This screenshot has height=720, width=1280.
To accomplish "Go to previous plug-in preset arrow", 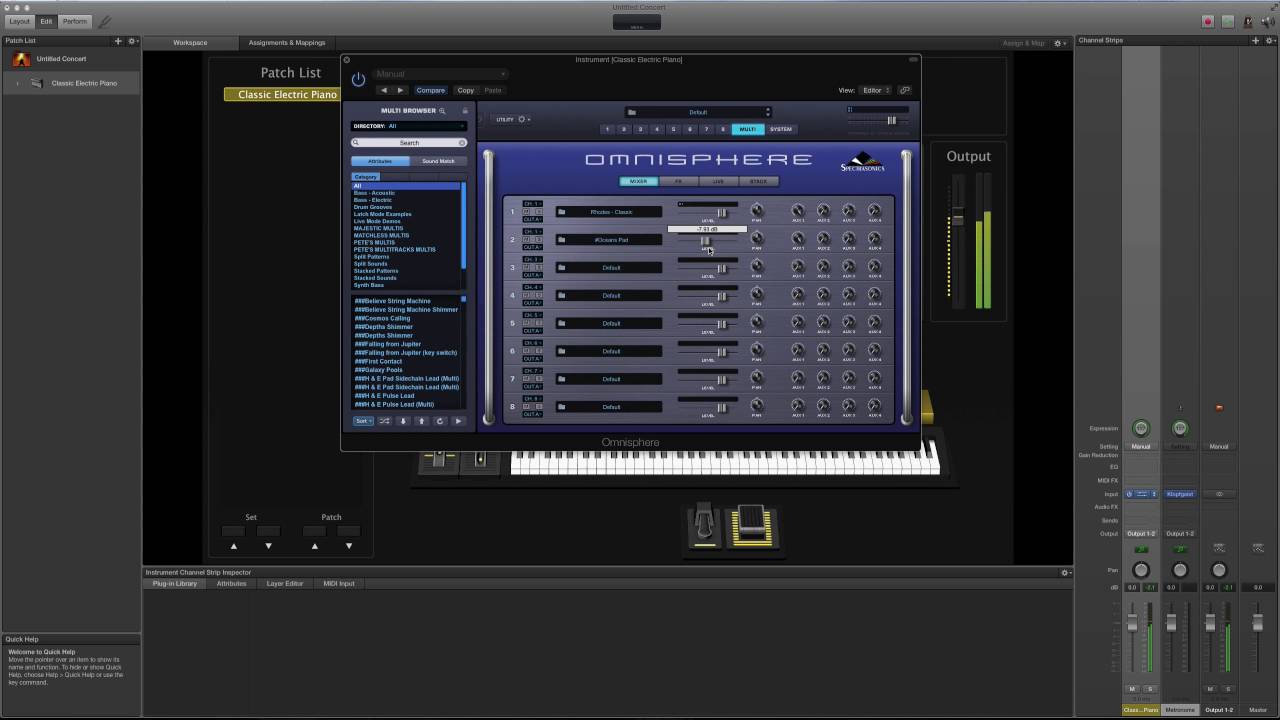I will coord(384,90).
